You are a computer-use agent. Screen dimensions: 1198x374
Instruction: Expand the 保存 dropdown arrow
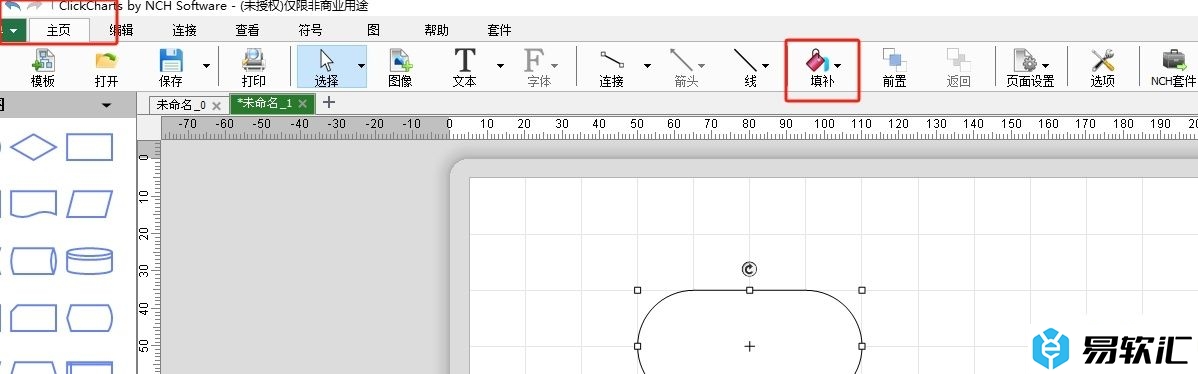coord(206,66)
